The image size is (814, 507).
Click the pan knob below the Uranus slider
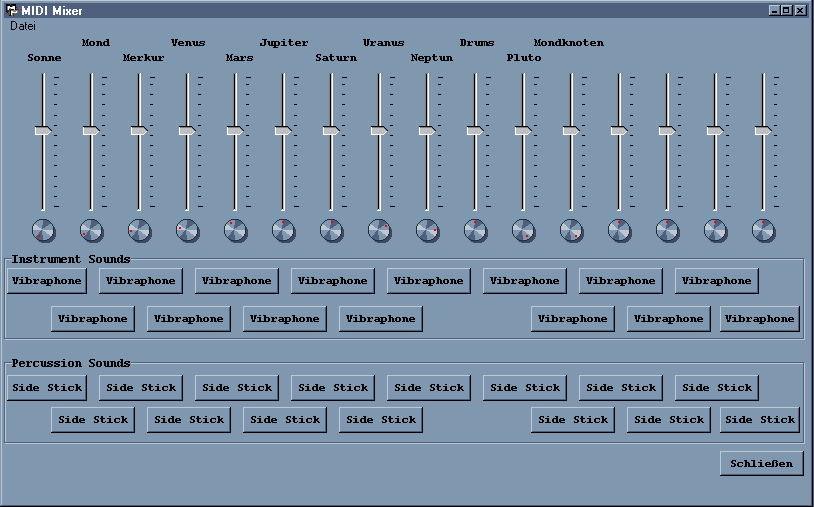pos(379,230)
